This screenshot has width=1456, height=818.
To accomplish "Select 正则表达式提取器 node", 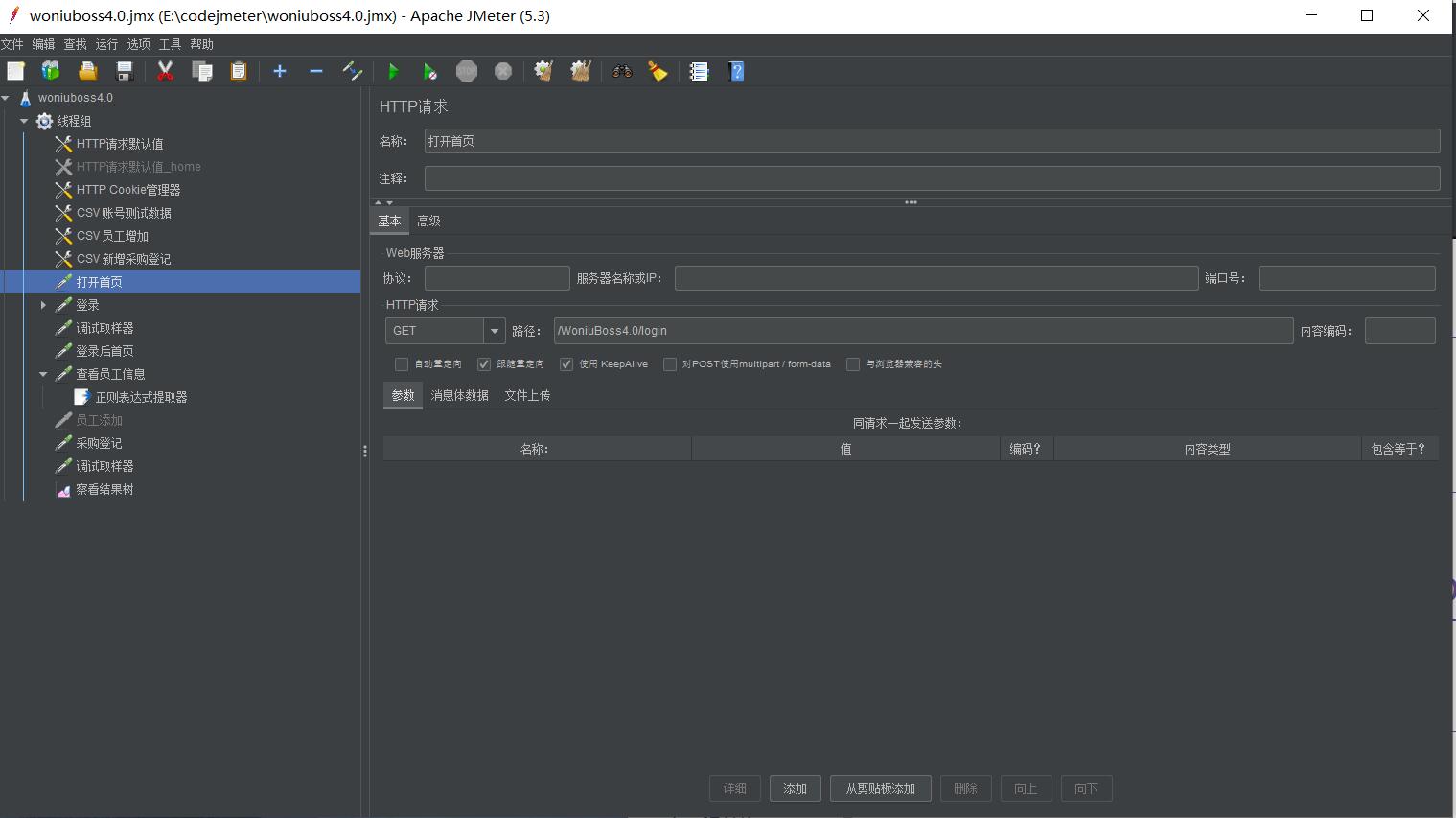I will click(x=141, y=397).
